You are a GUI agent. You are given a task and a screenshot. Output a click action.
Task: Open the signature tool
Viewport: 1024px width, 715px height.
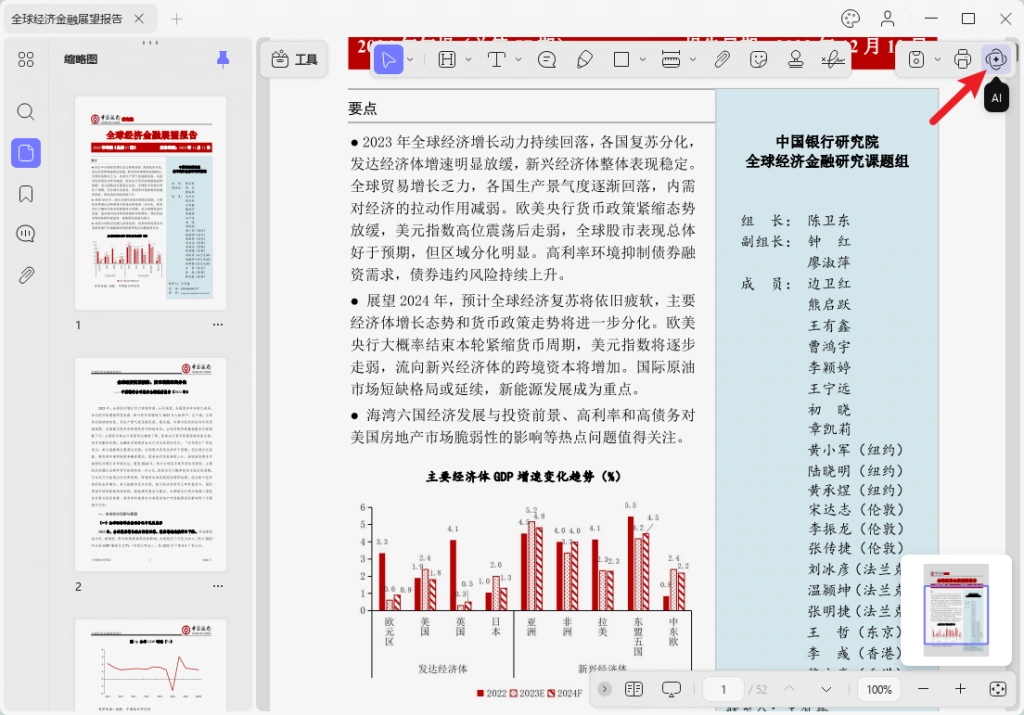point(833,59)
